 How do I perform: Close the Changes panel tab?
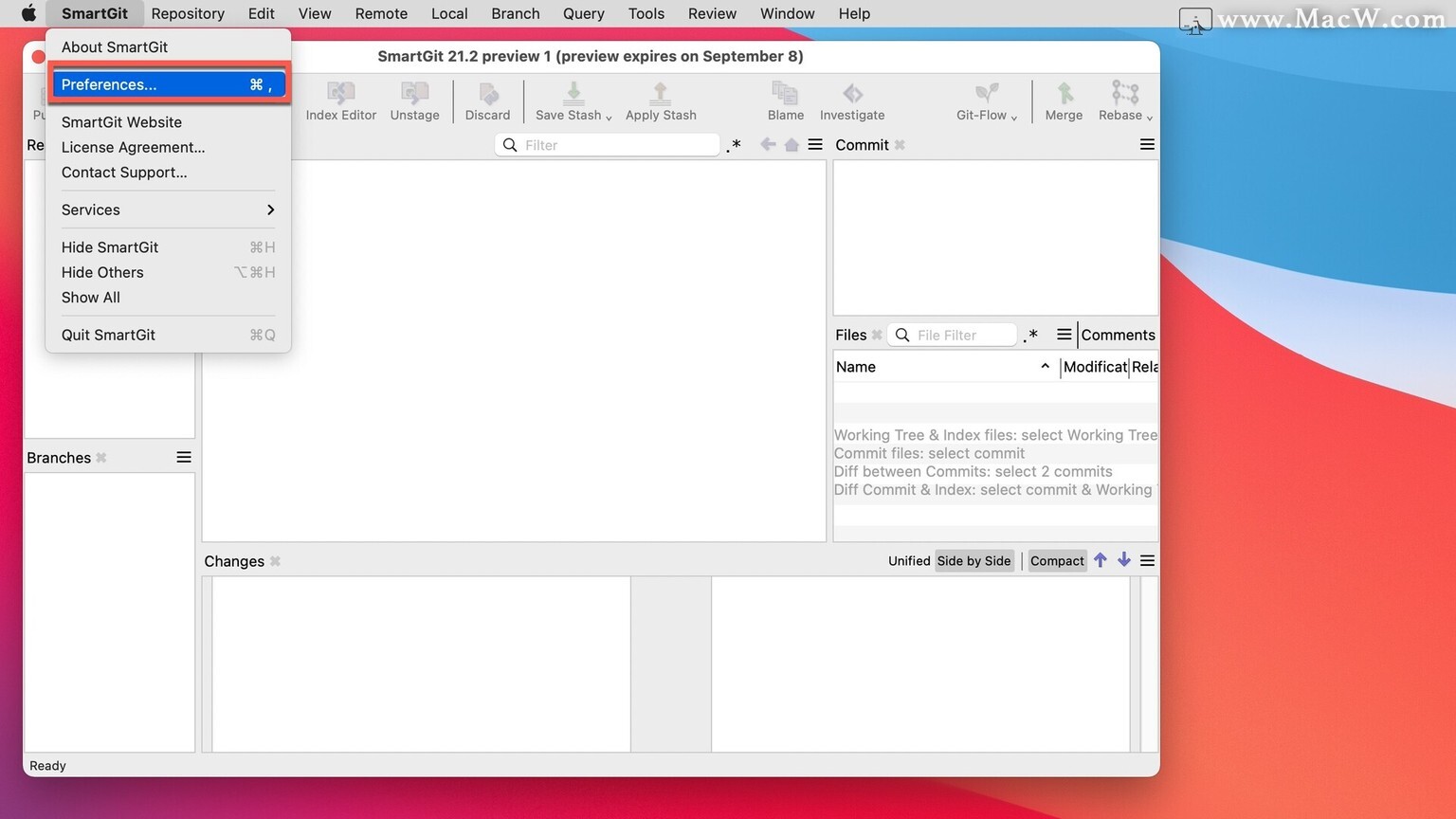(275, 561)
